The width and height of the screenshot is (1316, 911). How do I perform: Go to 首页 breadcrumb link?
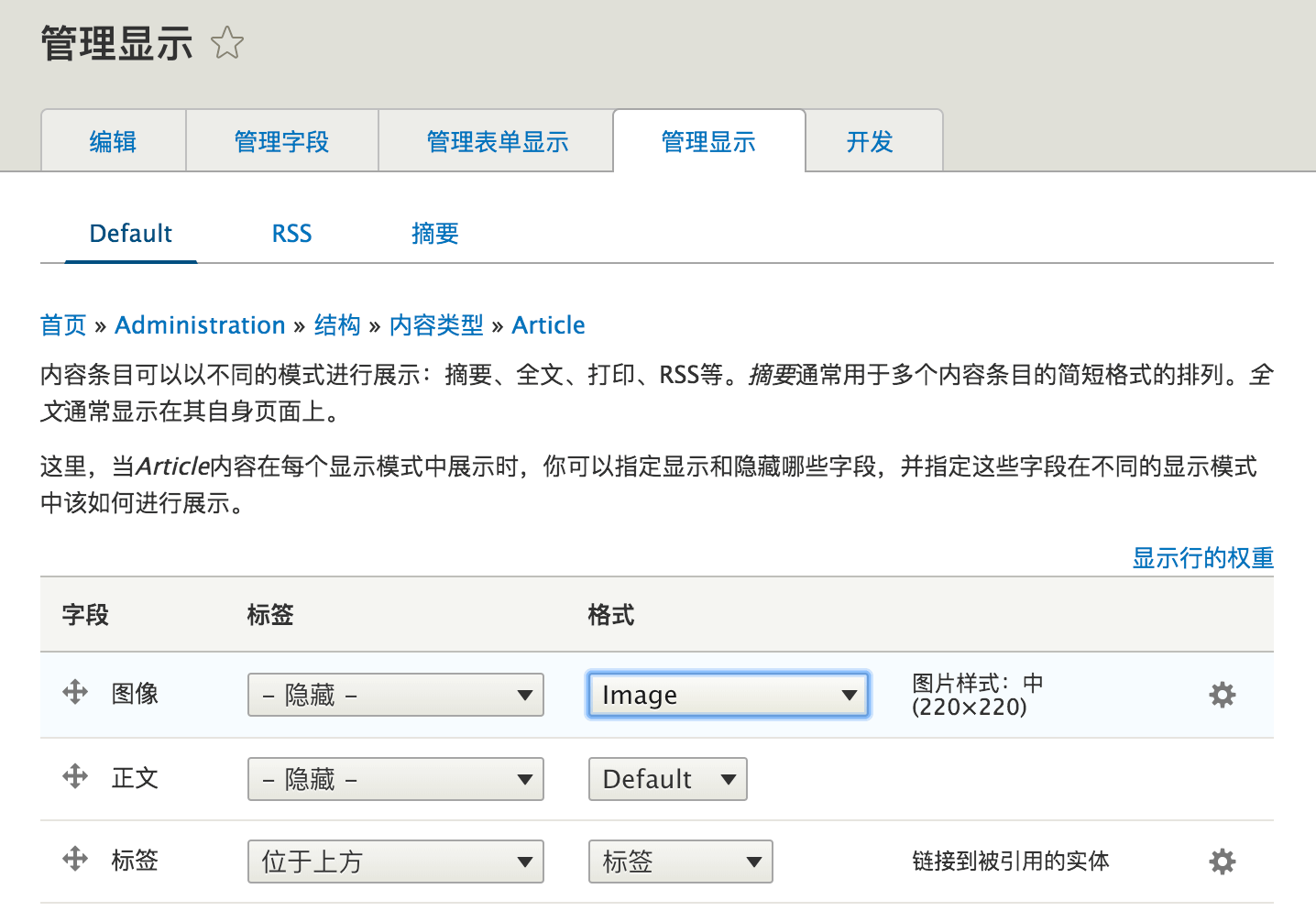click(63, 325)
